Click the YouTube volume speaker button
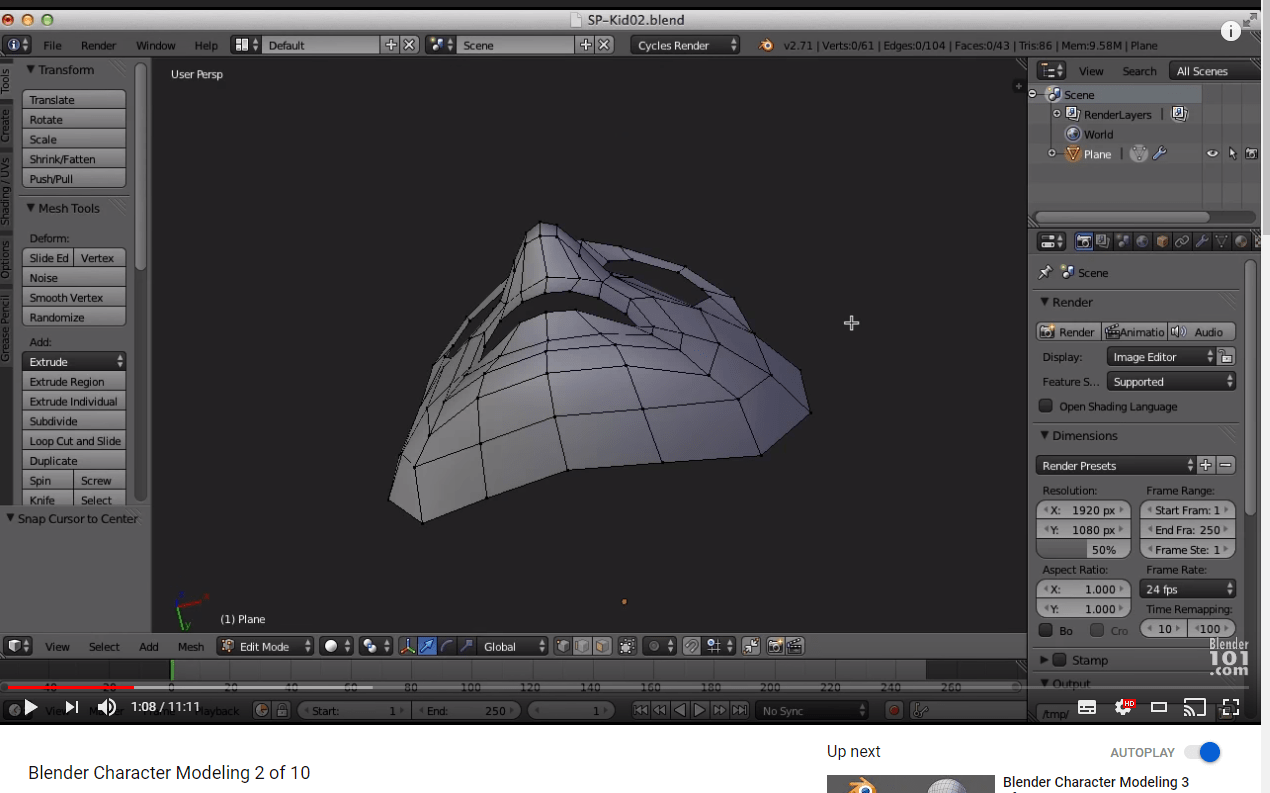This screenshot has width=1270, height=793. tap(107, 707)
